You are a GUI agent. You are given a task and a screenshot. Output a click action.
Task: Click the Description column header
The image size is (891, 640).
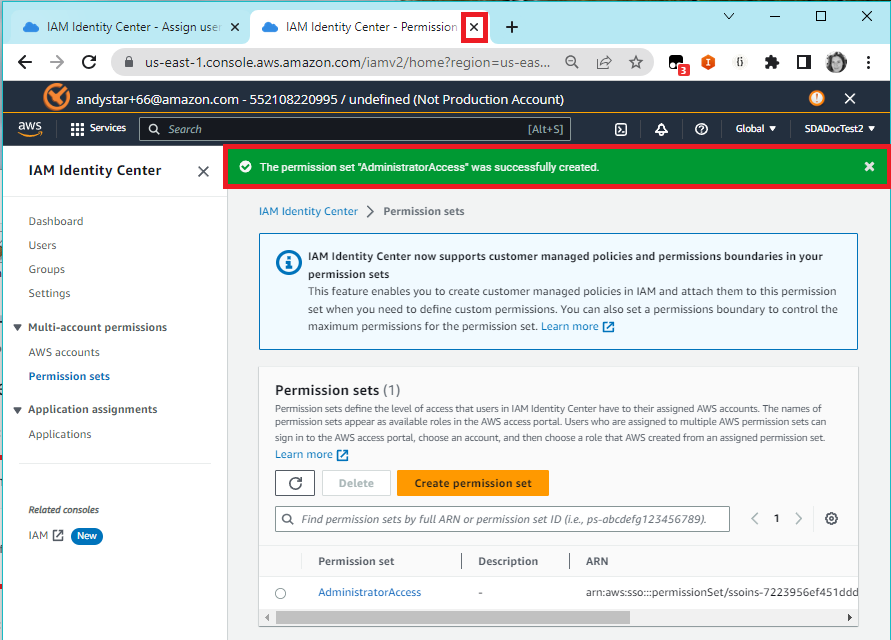[508, 561]
